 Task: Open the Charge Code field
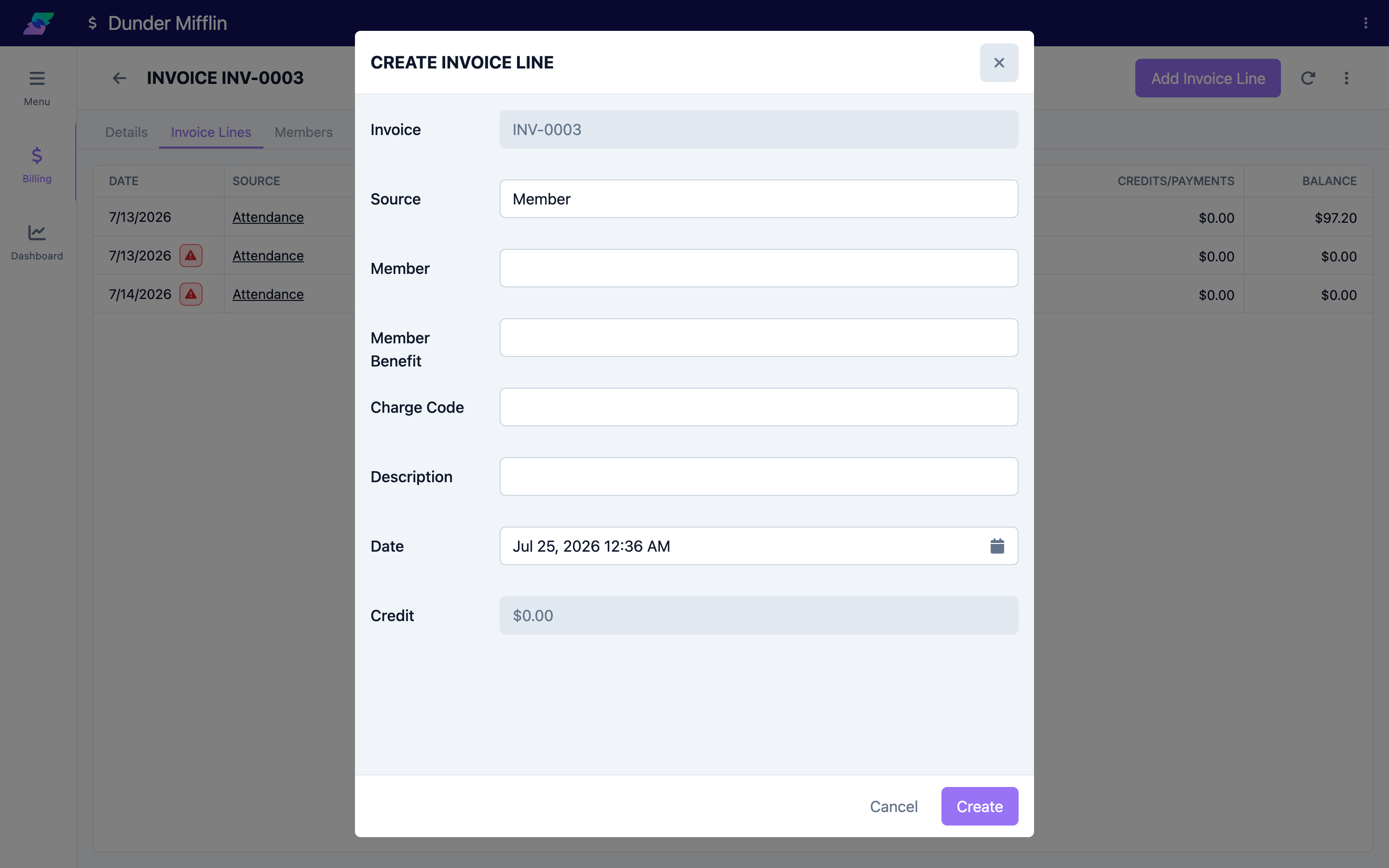click(x=759, y=407)
